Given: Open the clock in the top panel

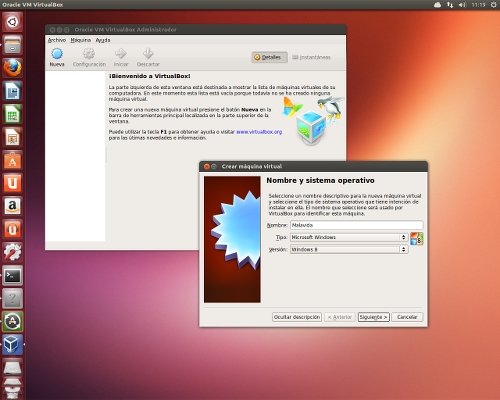Looking at the screenshot, I should 478,5.
